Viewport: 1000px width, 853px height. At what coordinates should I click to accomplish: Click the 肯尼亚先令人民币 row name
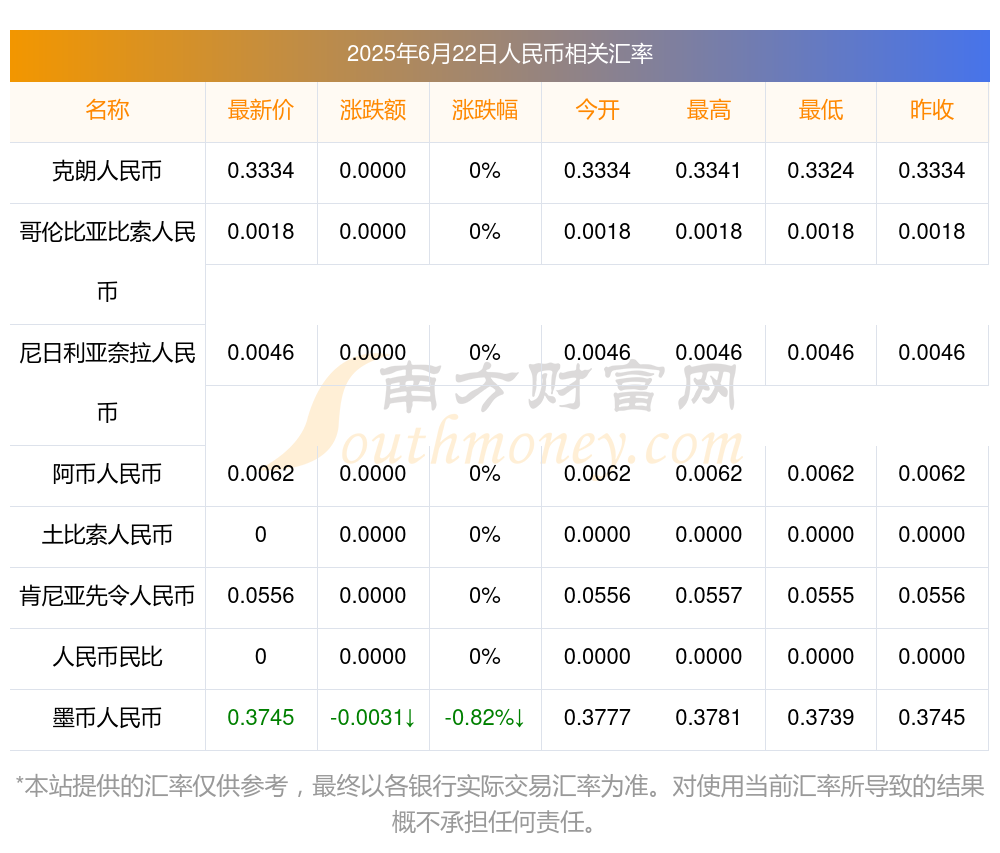click(x=107, y=596)
